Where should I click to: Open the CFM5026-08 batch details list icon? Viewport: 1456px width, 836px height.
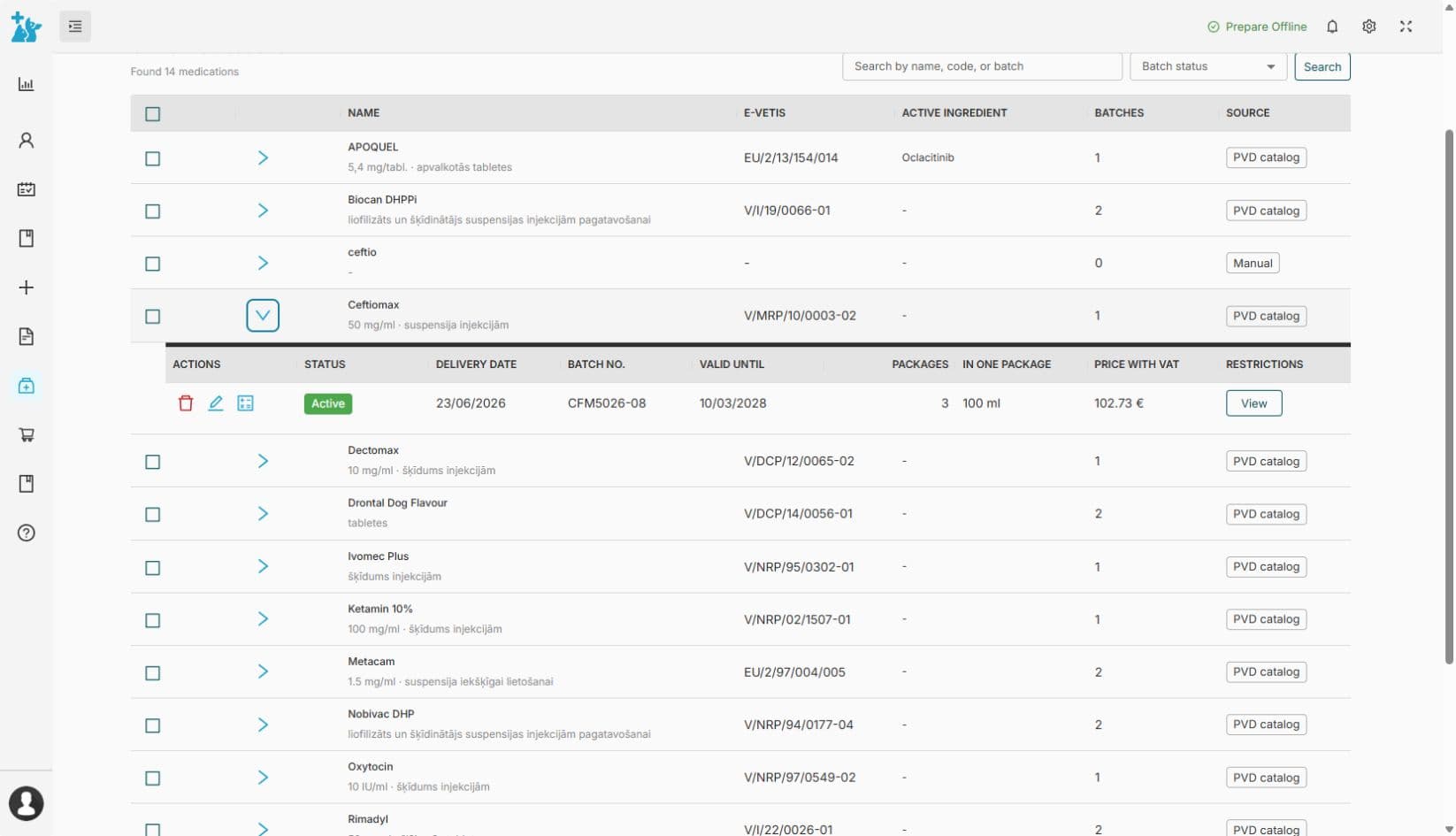246,403
